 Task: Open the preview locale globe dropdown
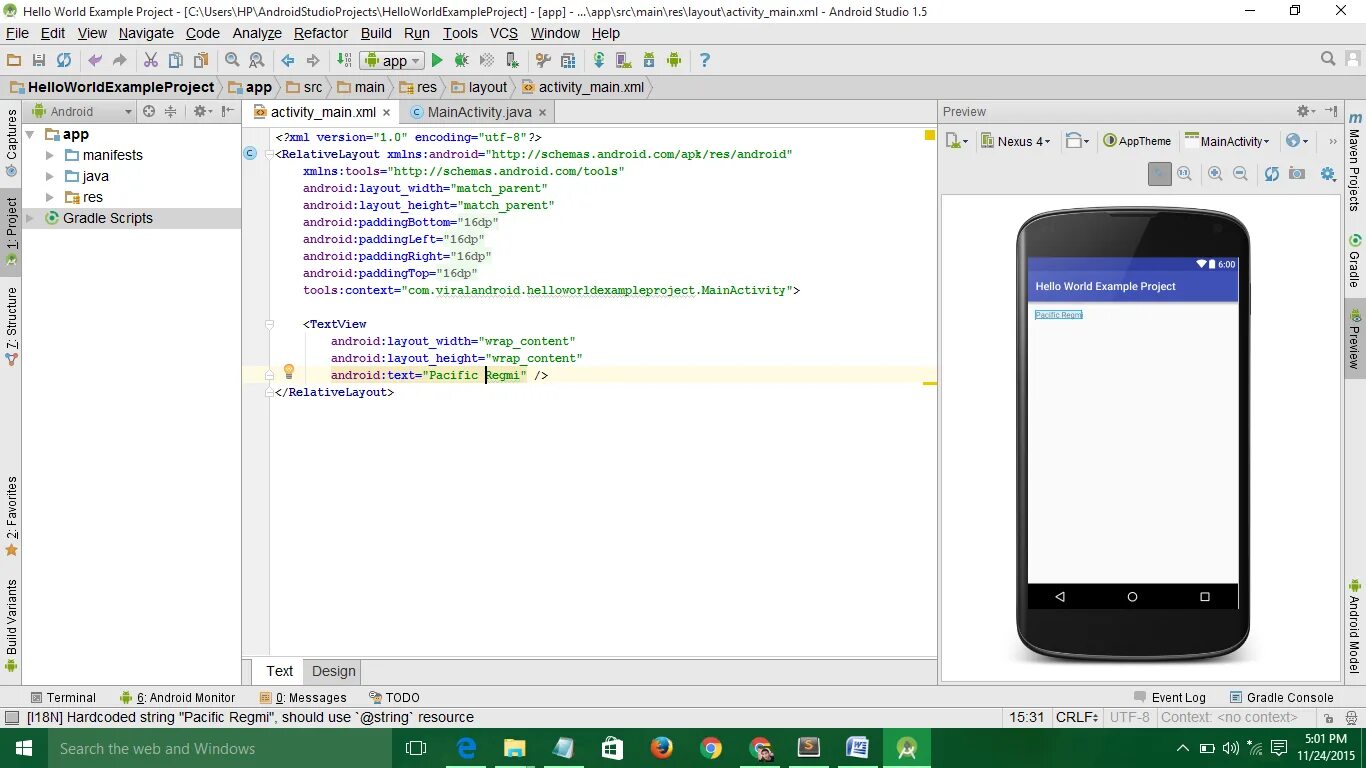1297,141
